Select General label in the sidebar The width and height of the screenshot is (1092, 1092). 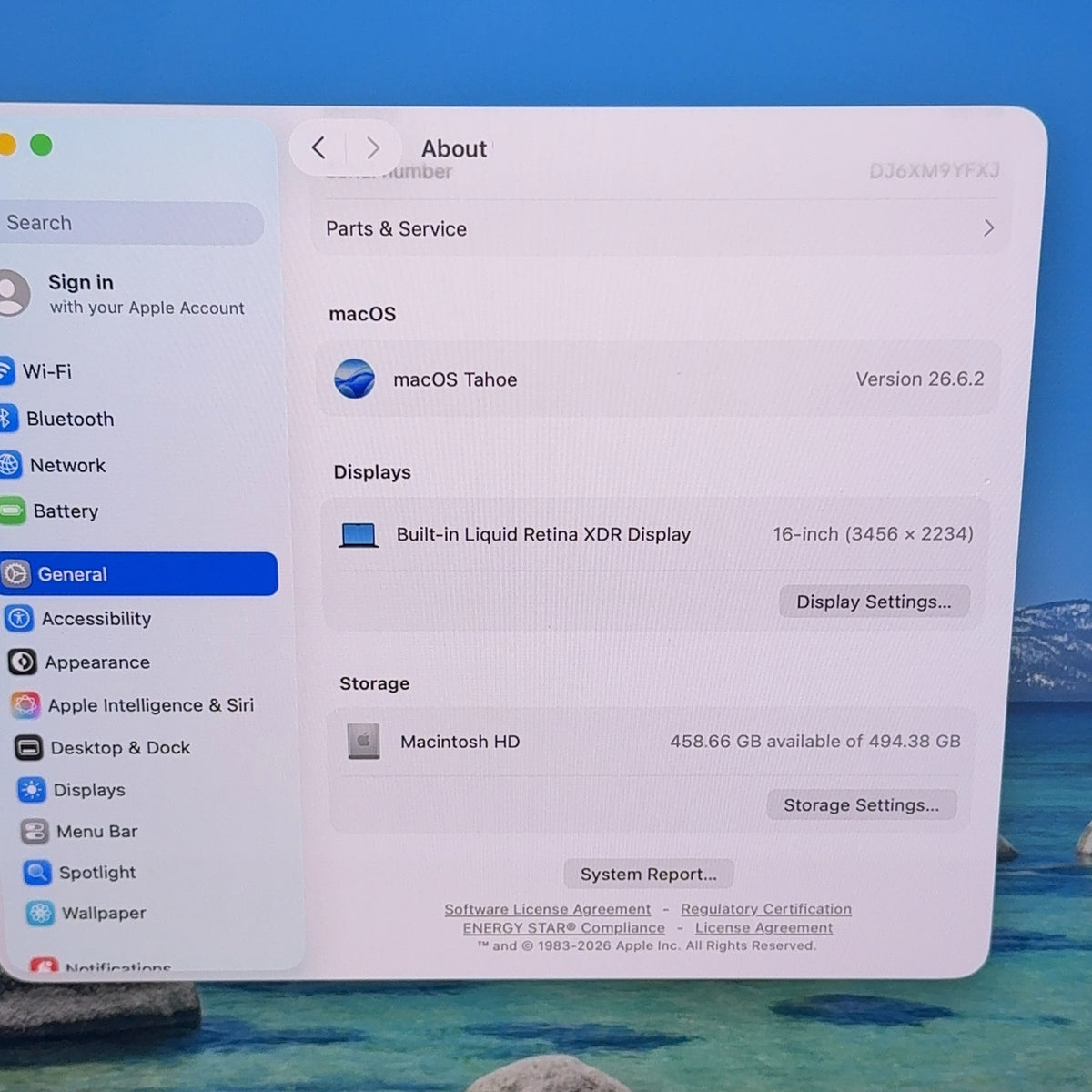pyautogui.click(x=72, y=575)
